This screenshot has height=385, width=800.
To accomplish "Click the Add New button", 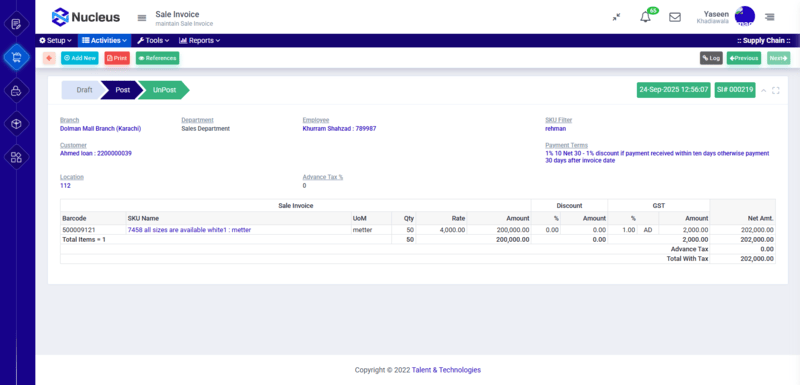I will tap(80, 58).
